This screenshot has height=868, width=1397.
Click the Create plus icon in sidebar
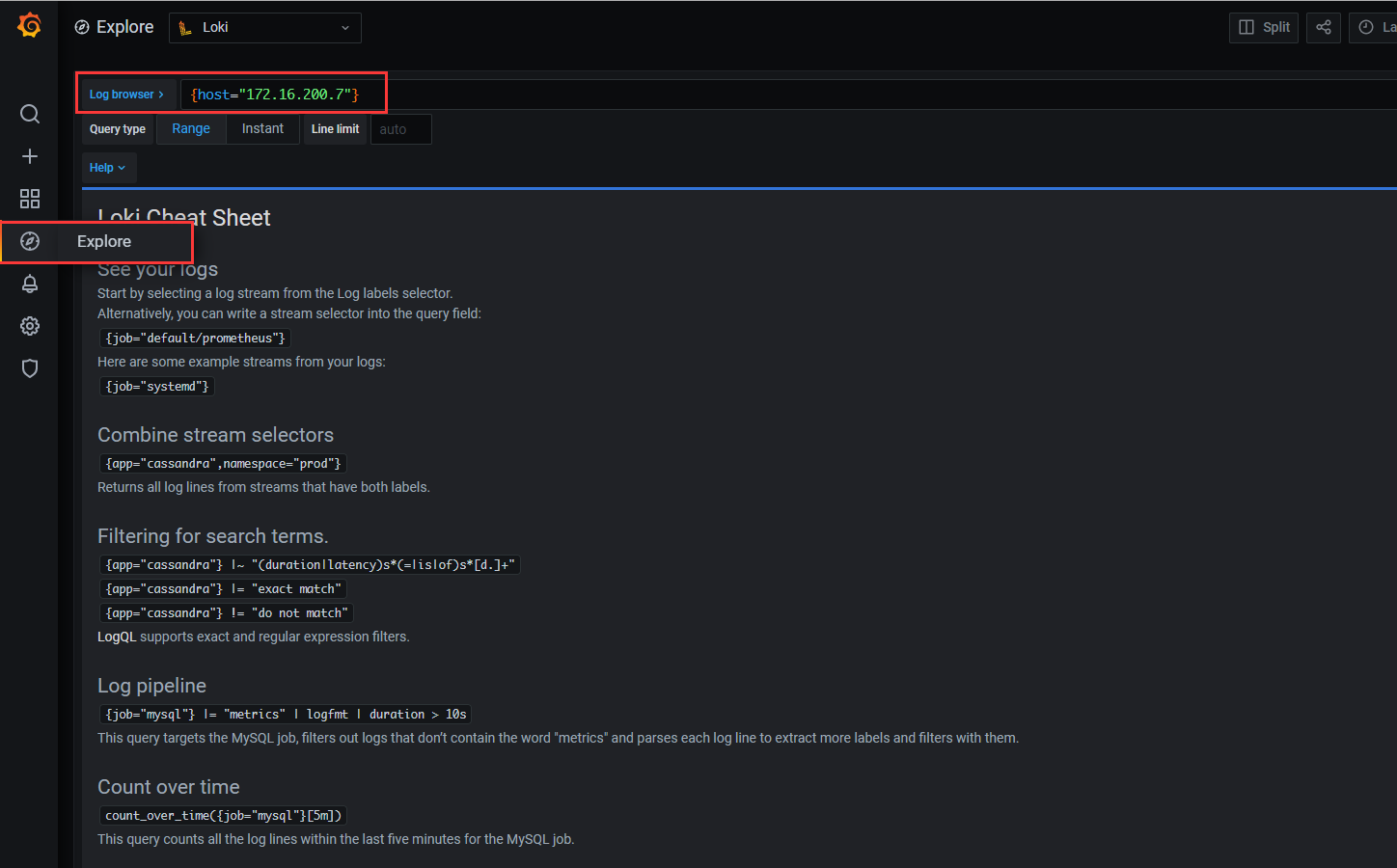(30, 156)
